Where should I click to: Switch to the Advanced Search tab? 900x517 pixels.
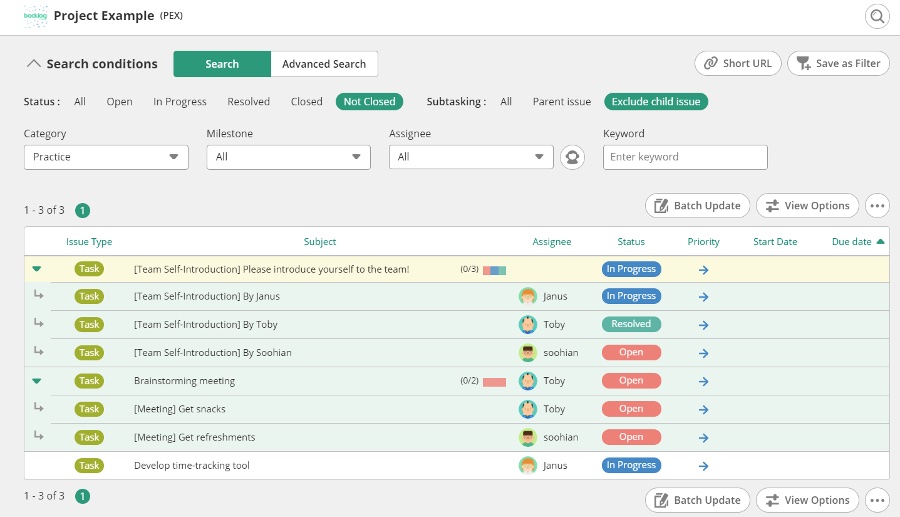[x=324, y=64]
